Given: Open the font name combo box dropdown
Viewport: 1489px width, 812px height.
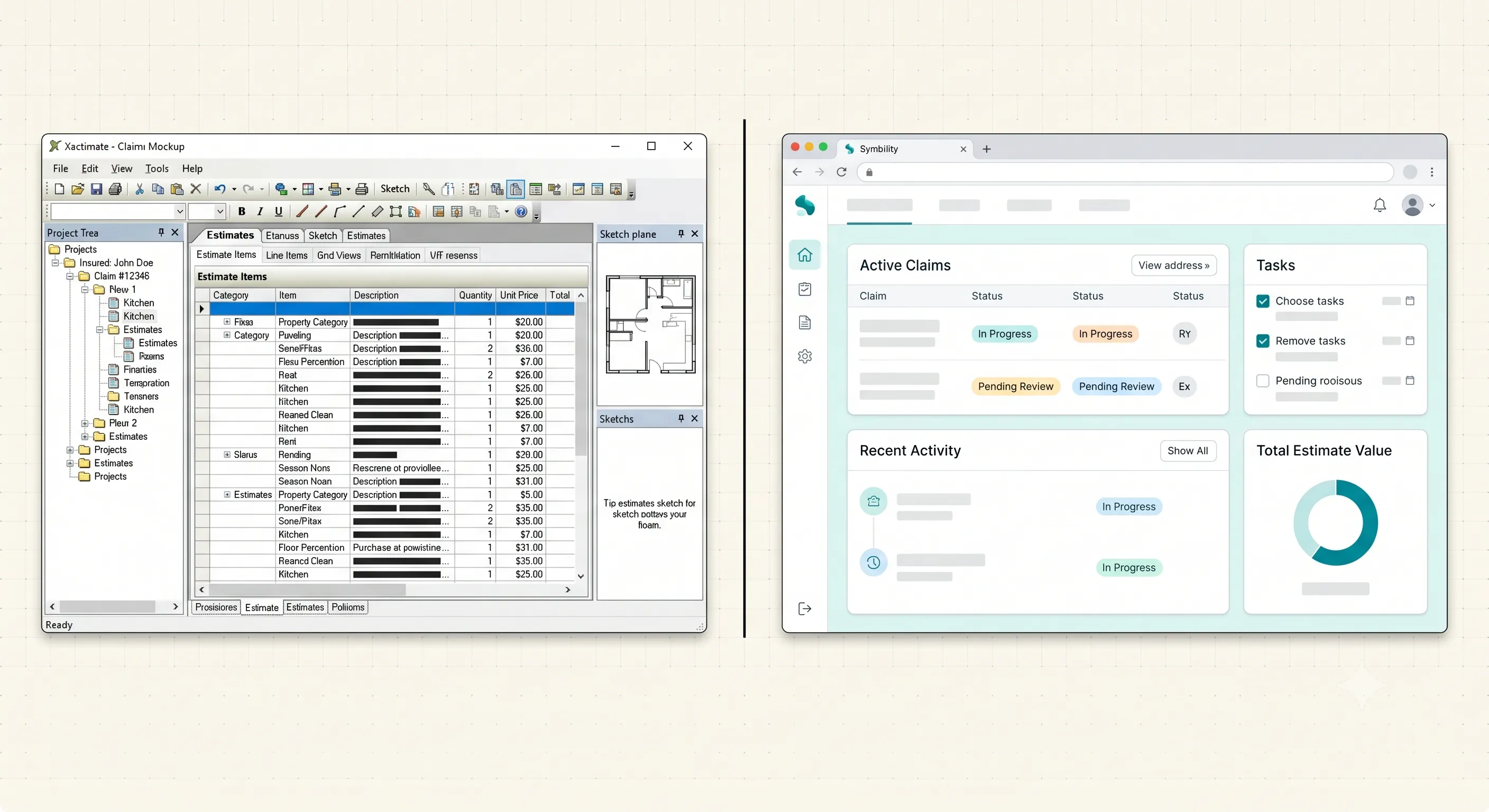Looking at the screenshot, I should (x=179, y=211).
